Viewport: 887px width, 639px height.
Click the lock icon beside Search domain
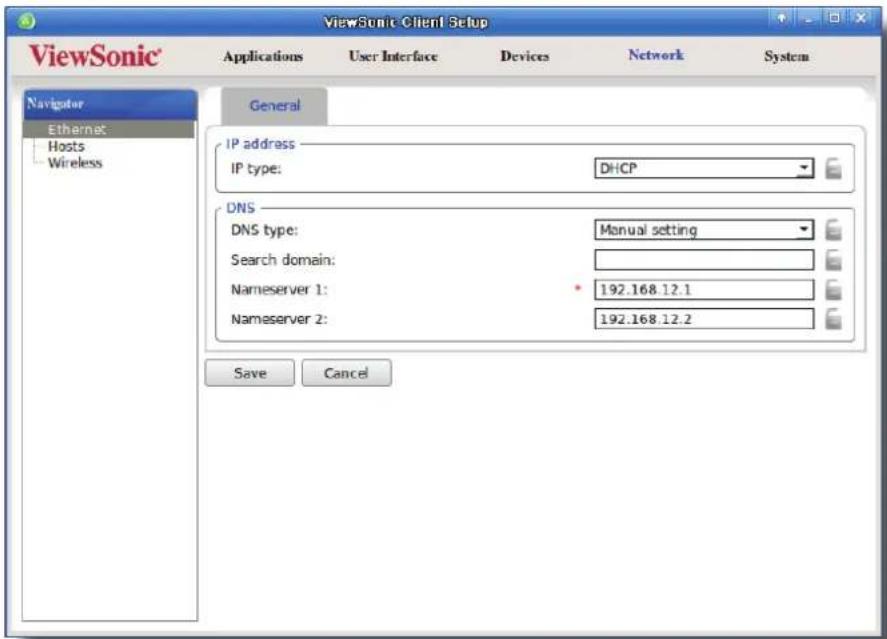click(x=833, y=260)
